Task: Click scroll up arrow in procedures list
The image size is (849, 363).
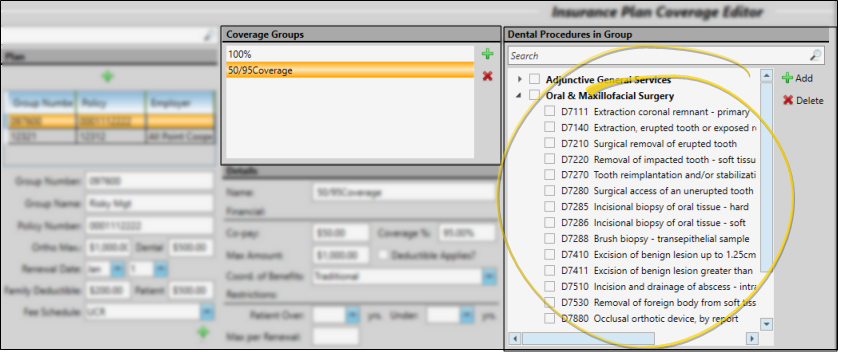Action: (766, 76)
